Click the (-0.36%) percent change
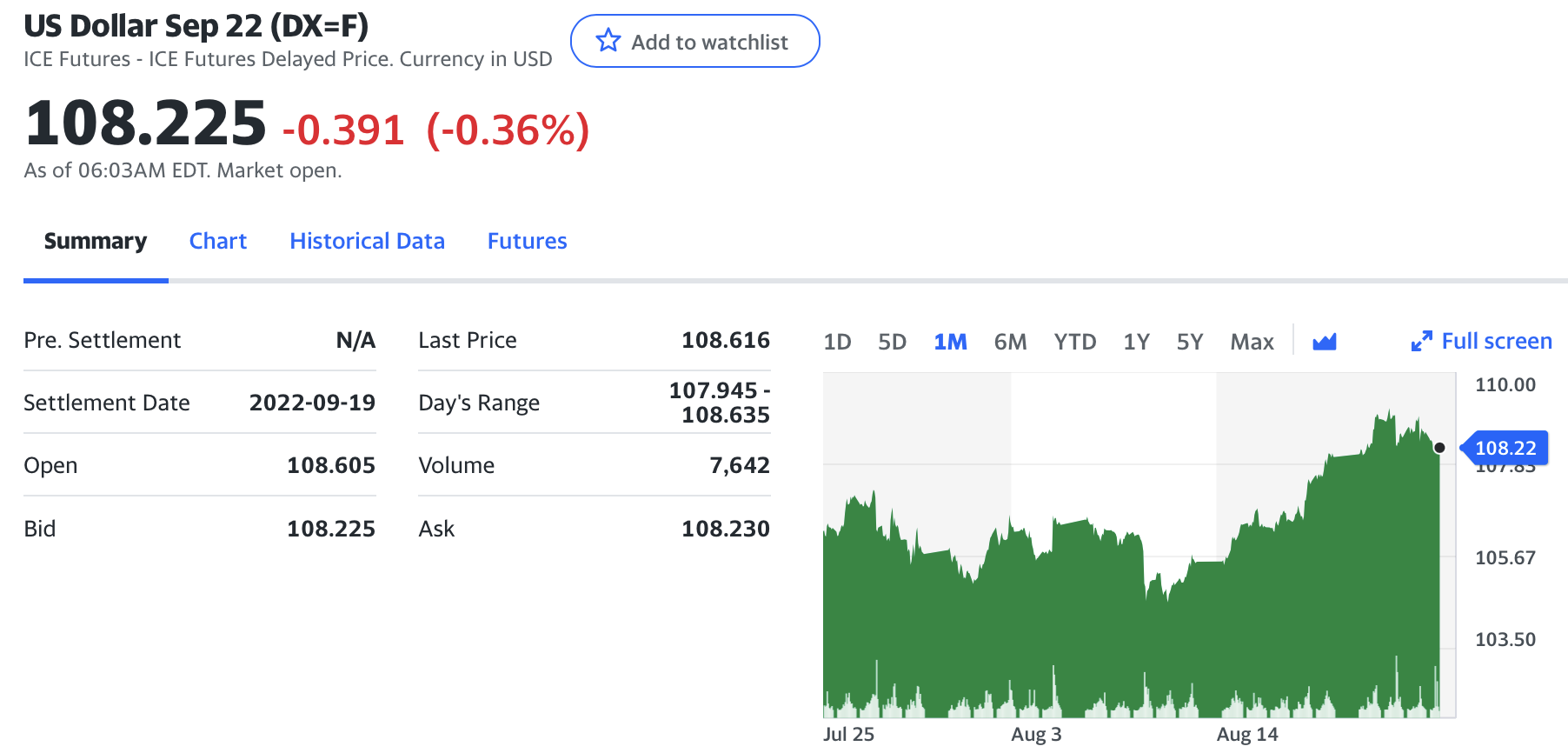Image resolution: width=1568 pixels, height=753 pixels. 508,130
